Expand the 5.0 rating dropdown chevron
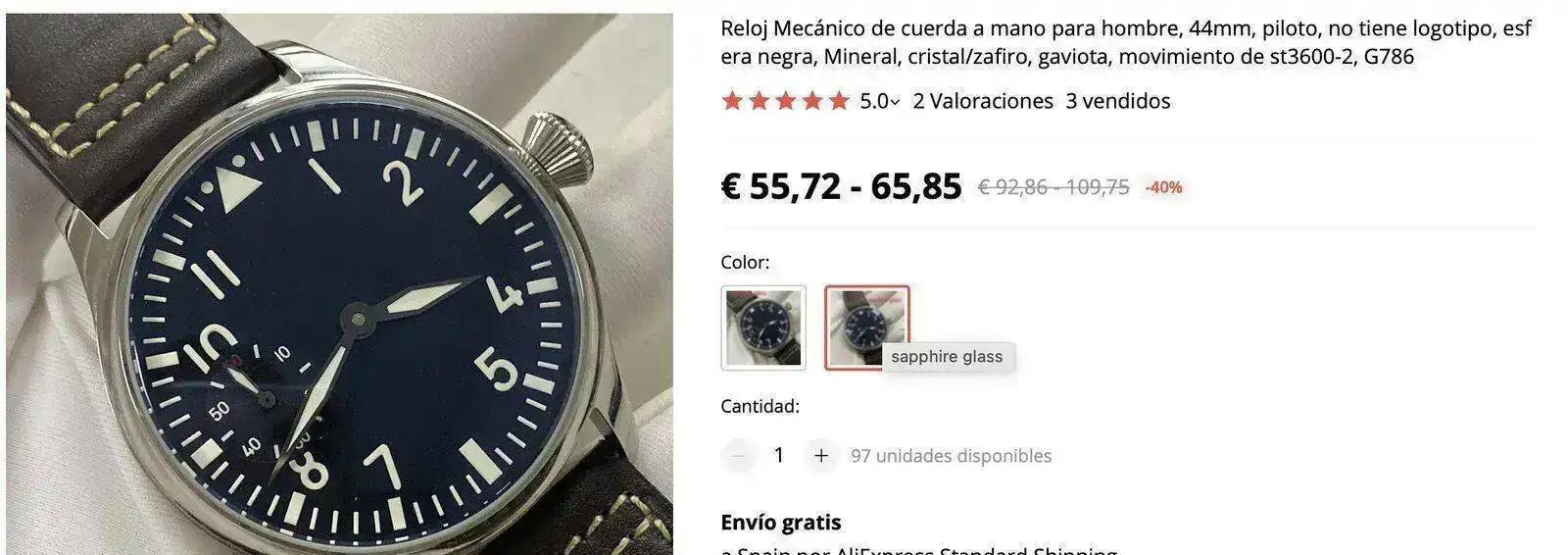 tap(895, 102)
